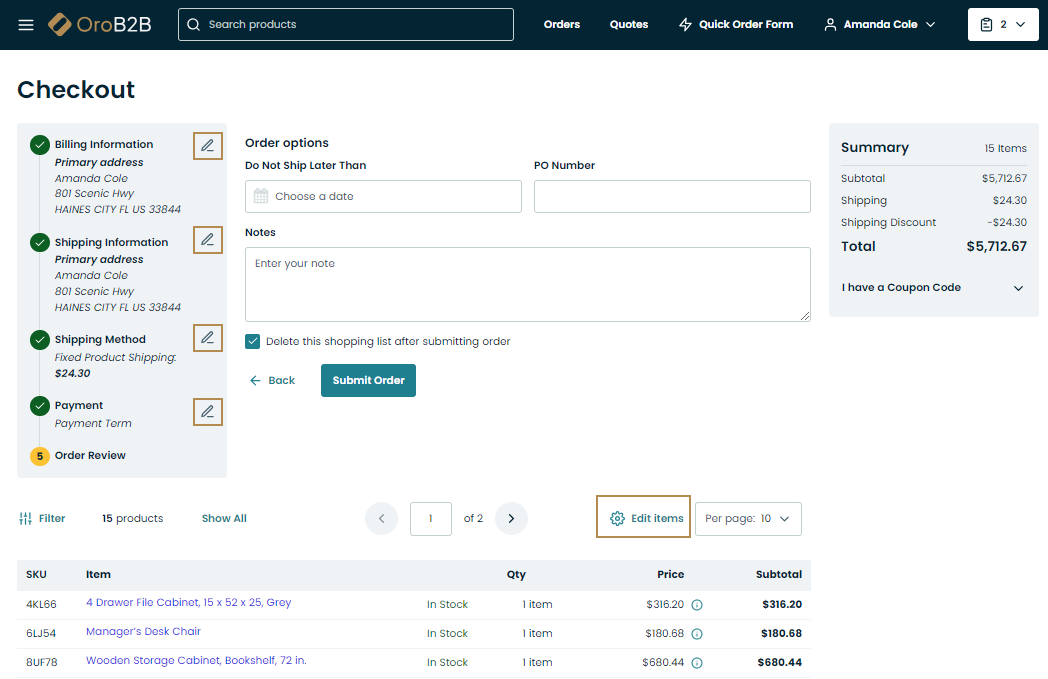The height and width of the screenshot is (679, 1048).
Task: Edit Shipping Information with pencil icon
Action: point(207,240)
